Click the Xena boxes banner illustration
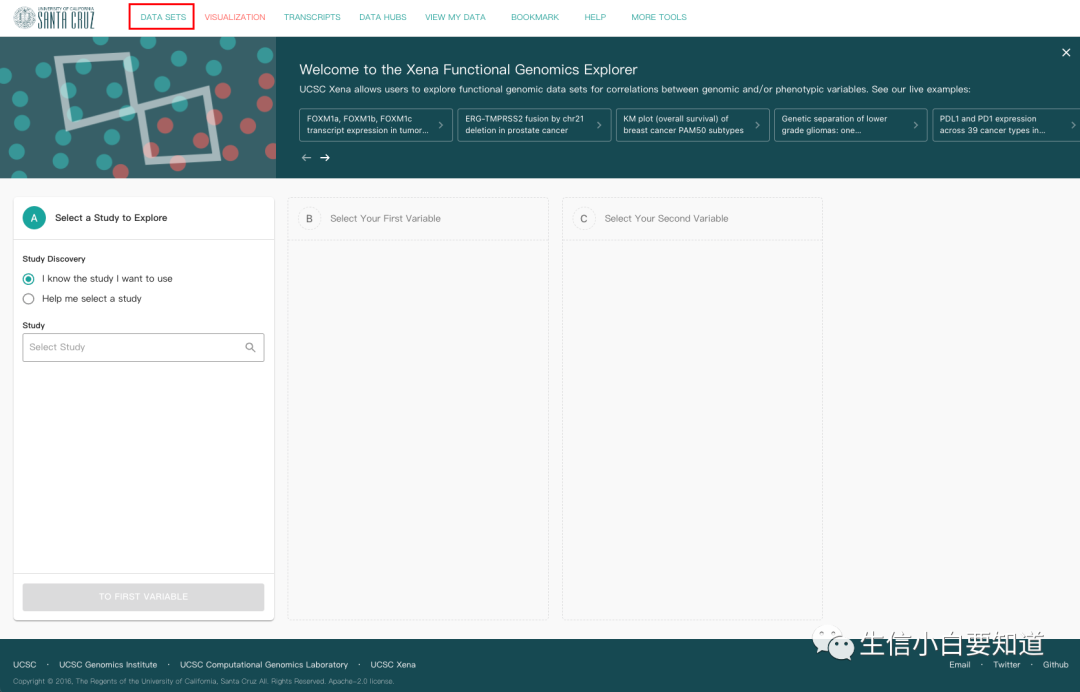1080x692 pixels. 138,107
